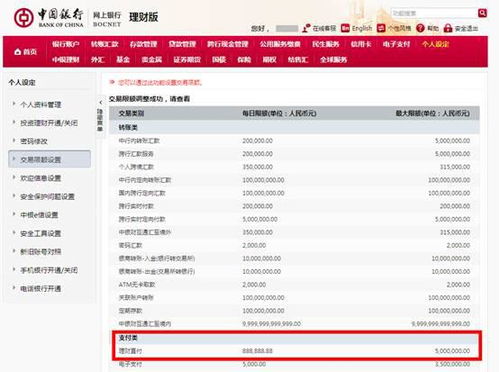Click the English language icon
Viewport: 499px width, 372px height.
click(345, 28)
